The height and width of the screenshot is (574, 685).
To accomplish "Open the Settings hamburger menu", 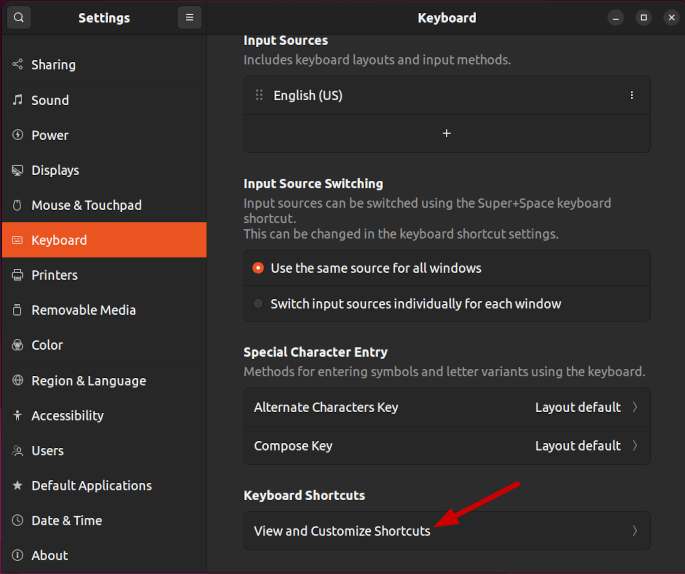I will pos(189,17).
